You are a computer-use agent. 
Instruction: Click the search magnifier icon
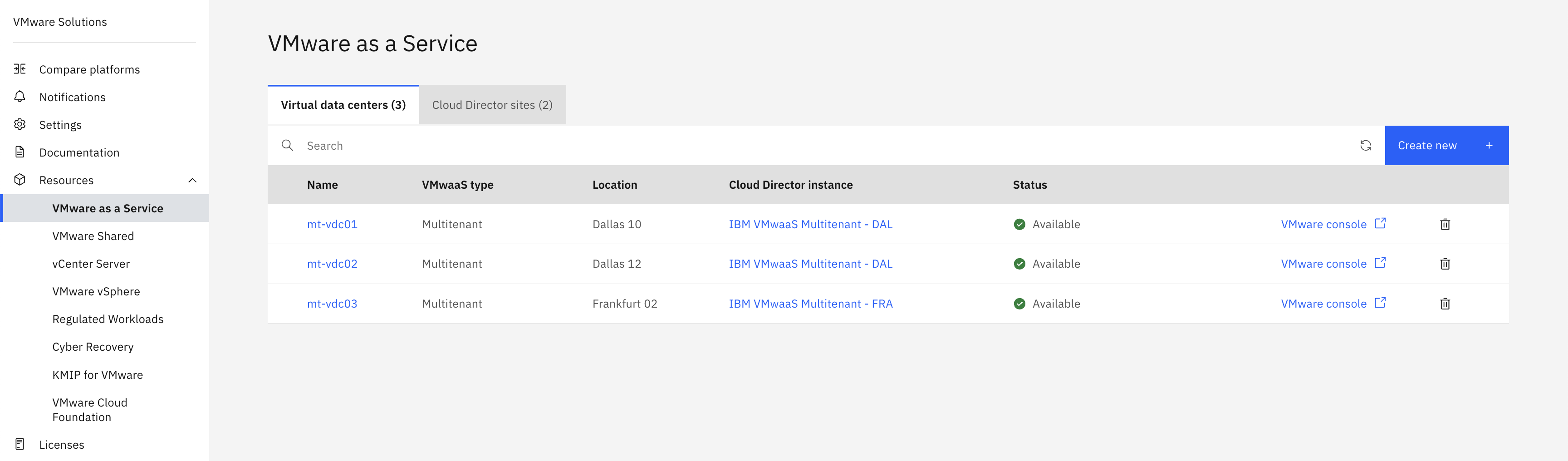[x=287, y=146]
